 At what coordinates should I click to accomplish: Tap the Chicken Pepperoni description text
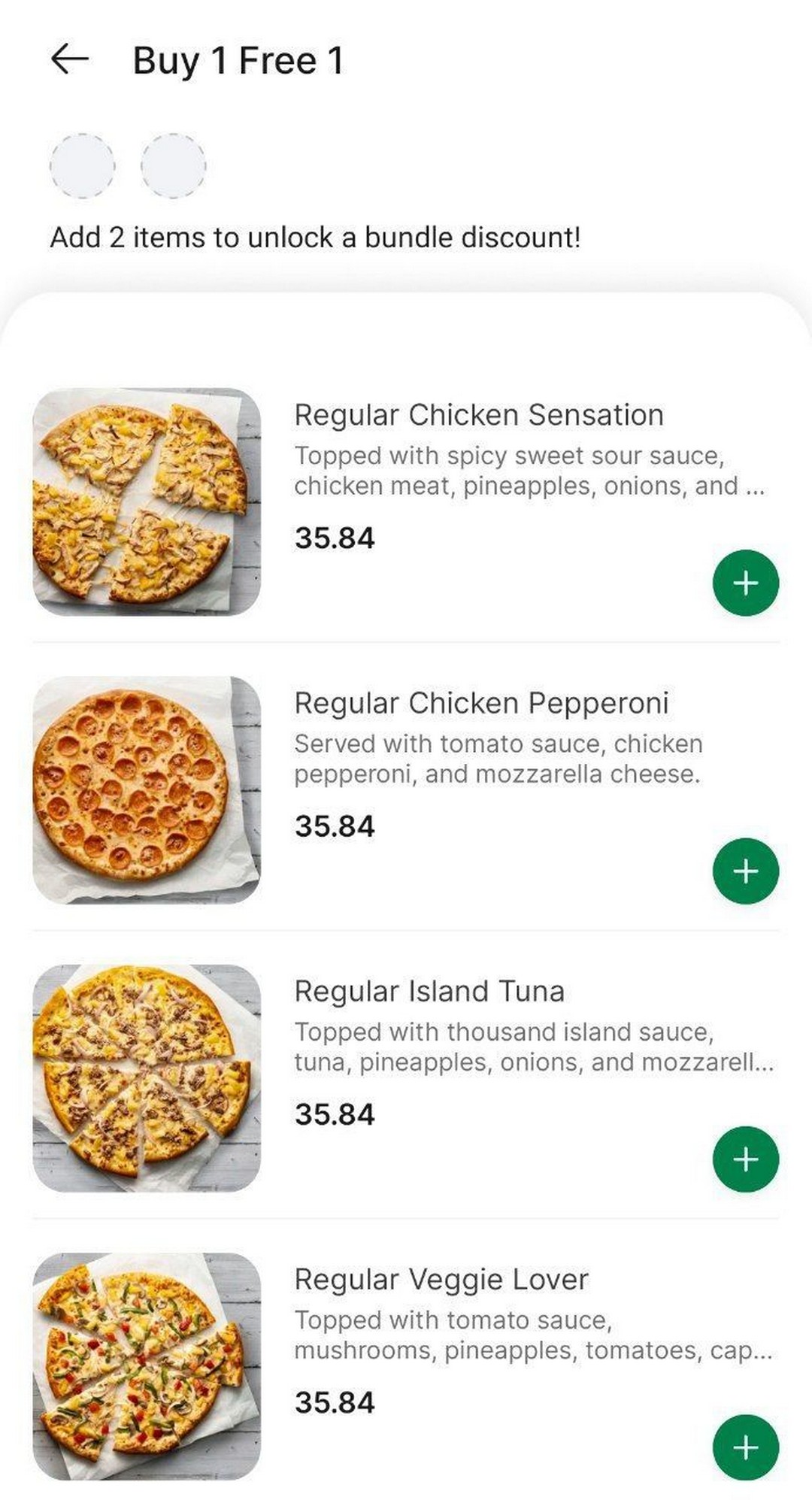(x=498, y=759)
